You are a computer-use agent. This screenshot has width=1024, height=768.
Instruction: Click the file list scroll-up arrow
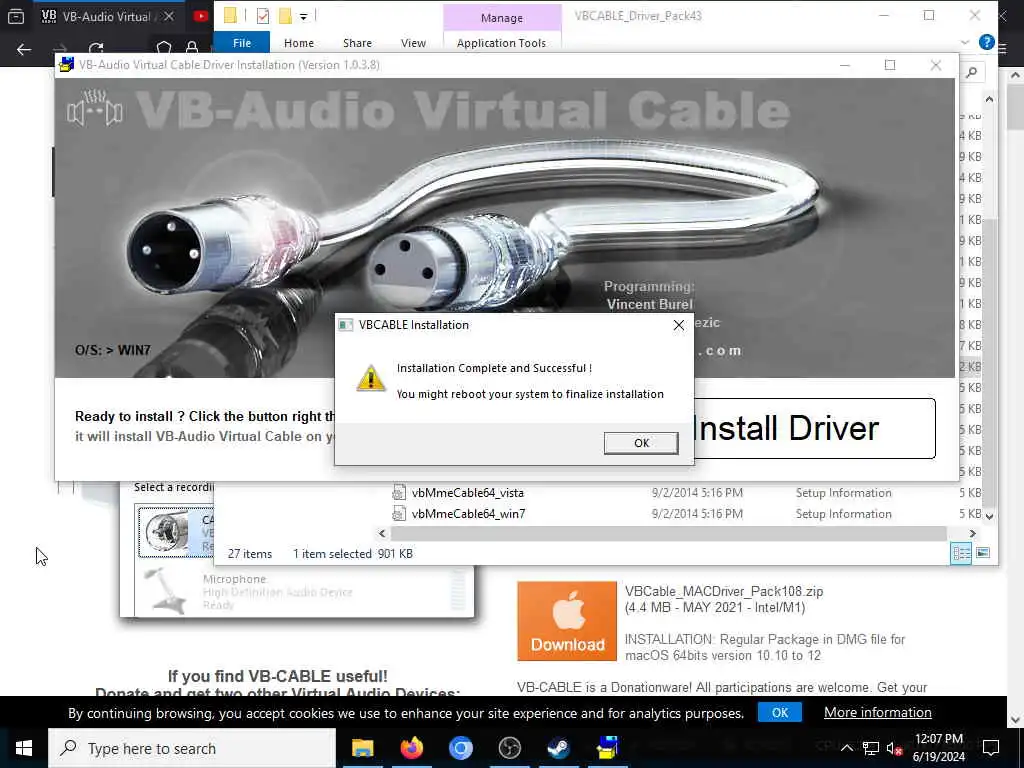[989, 99]
